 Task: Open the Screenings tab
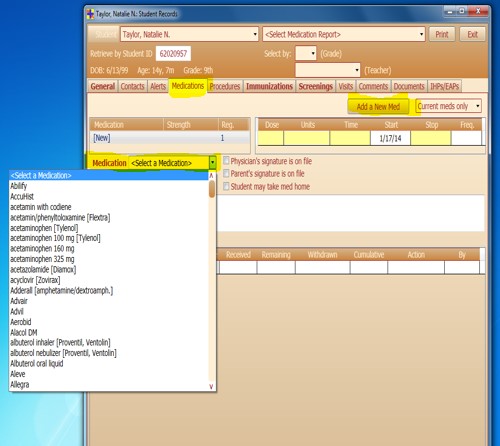[x=316, y=86]
